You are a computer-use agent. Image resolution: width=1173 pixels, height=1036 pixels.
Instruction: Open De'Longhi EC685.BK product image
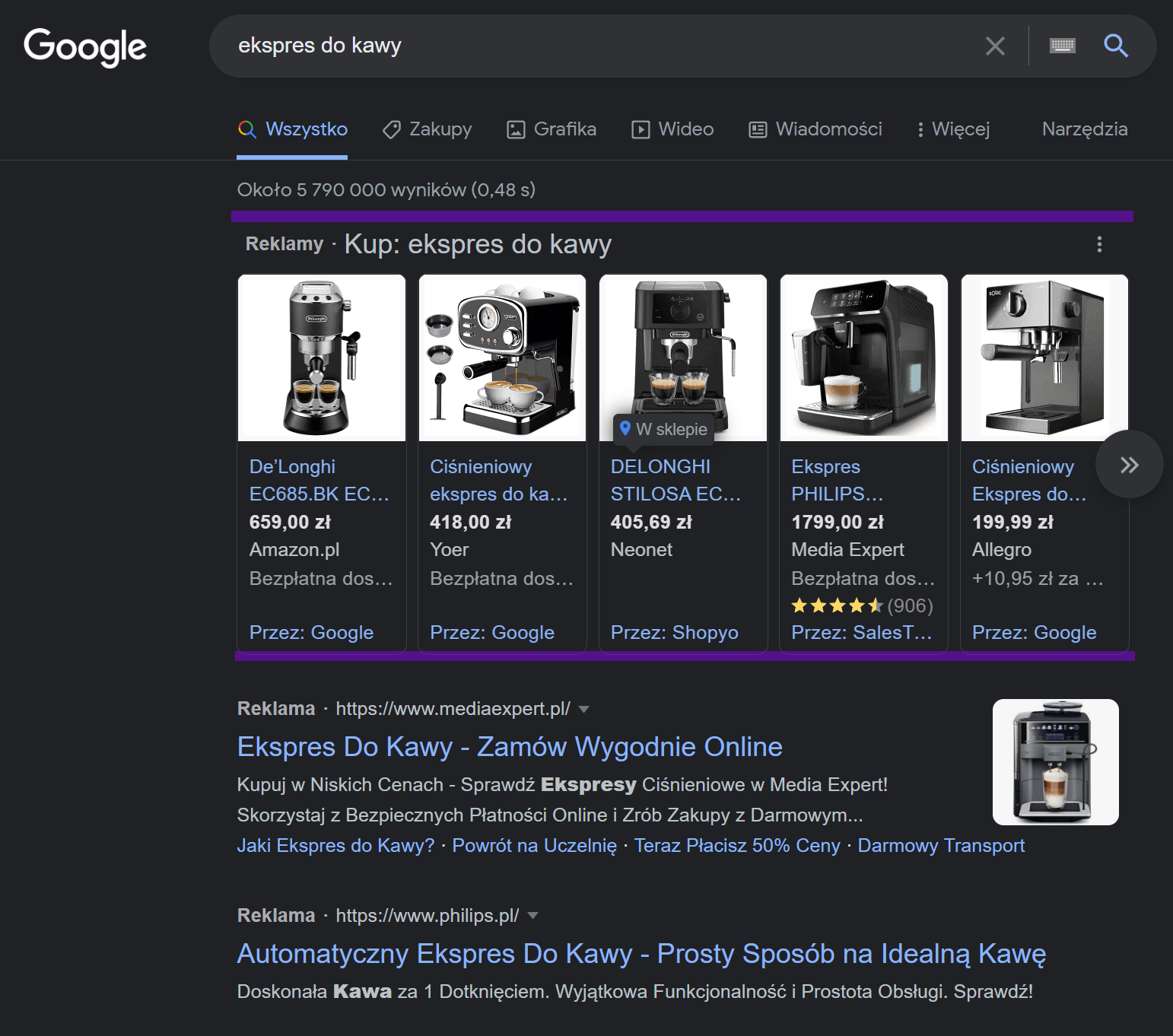click(322, 358)
